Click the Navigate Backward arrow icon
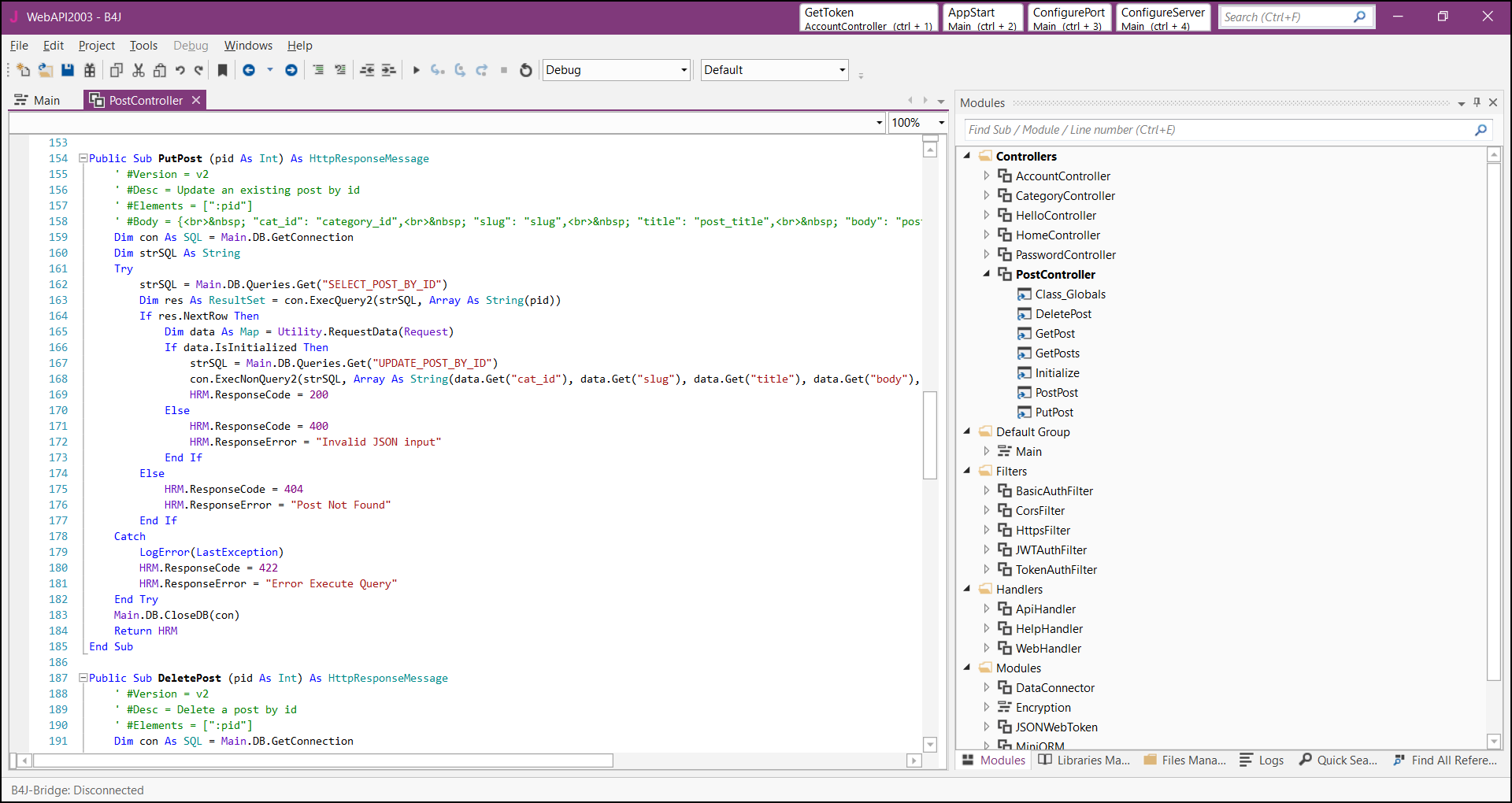 point(249,70)
